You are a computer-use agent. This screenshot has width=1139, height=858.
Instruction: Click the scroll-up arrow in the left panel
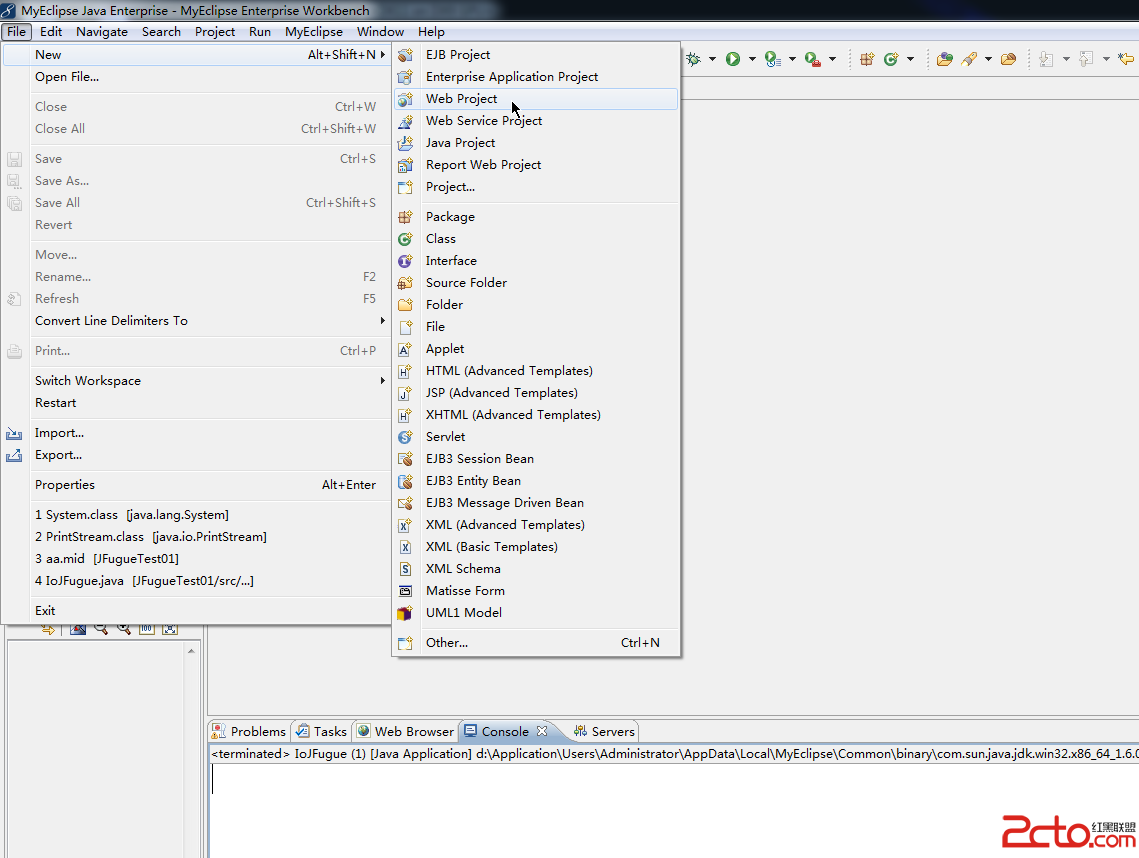(x=191, y=651)
